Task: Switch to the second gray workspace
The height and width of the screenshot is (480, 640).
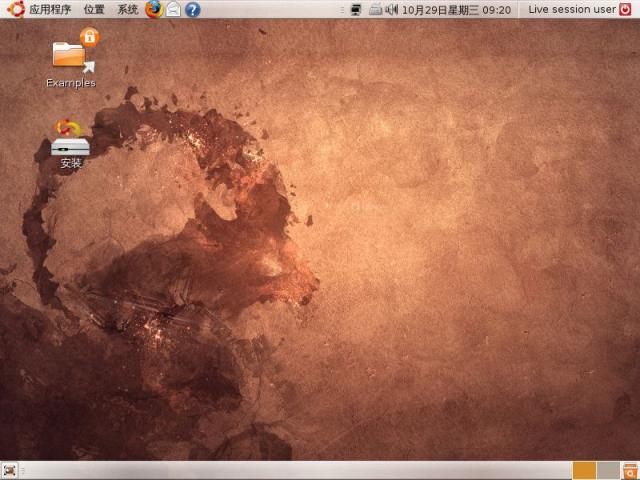Action: (x=608, y=471)
